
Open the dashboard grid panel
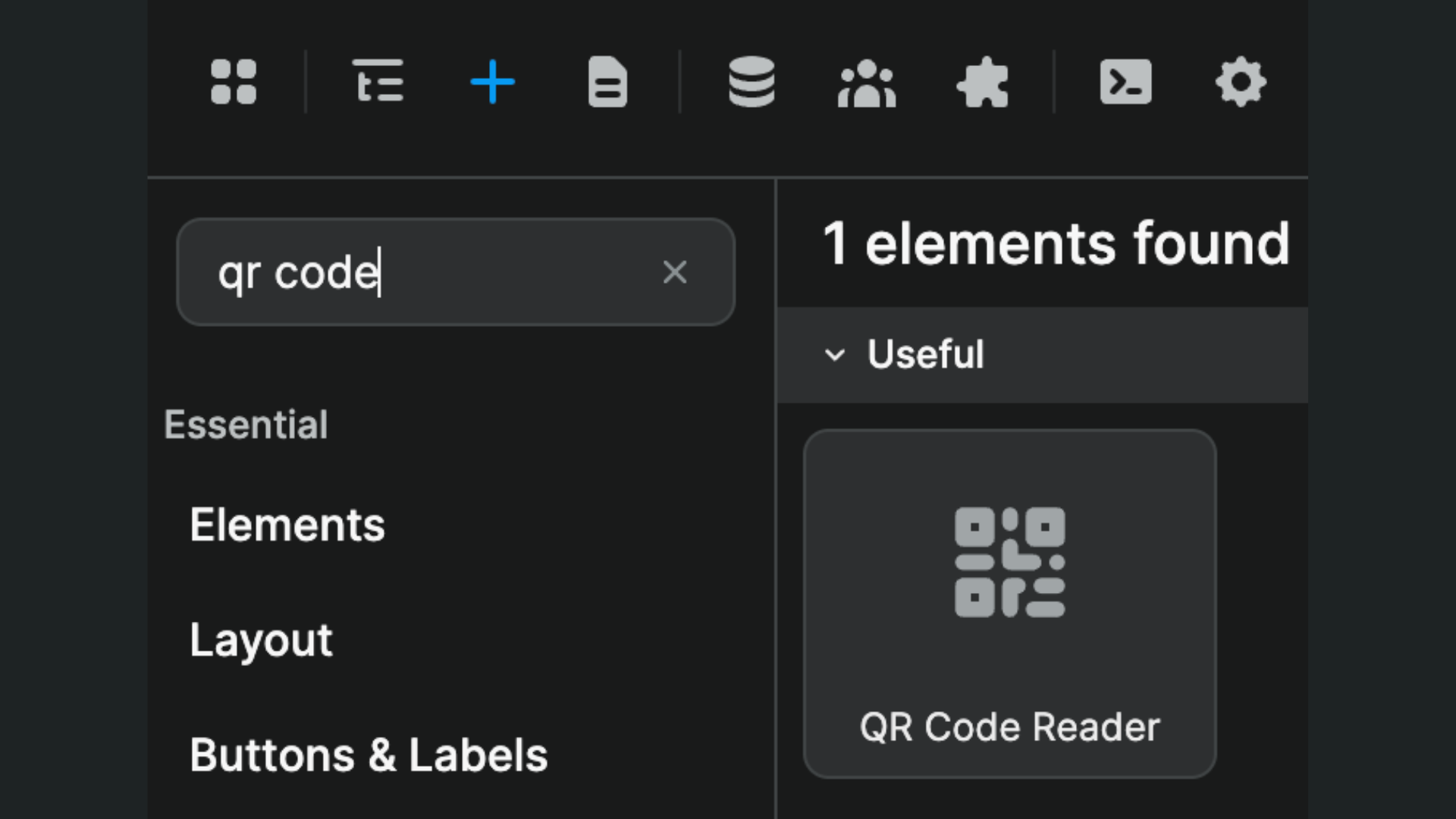pos(233,83)
